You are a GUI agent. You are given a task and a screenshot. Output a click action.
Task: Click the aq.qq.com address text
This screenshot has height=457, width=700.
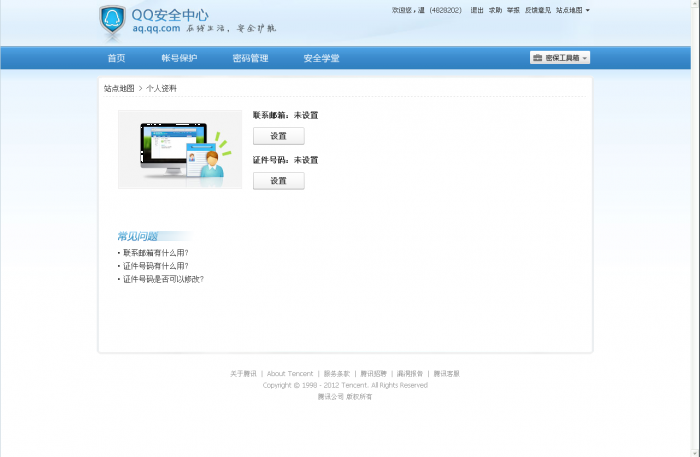pyautogui.click(x=156, y=28)
